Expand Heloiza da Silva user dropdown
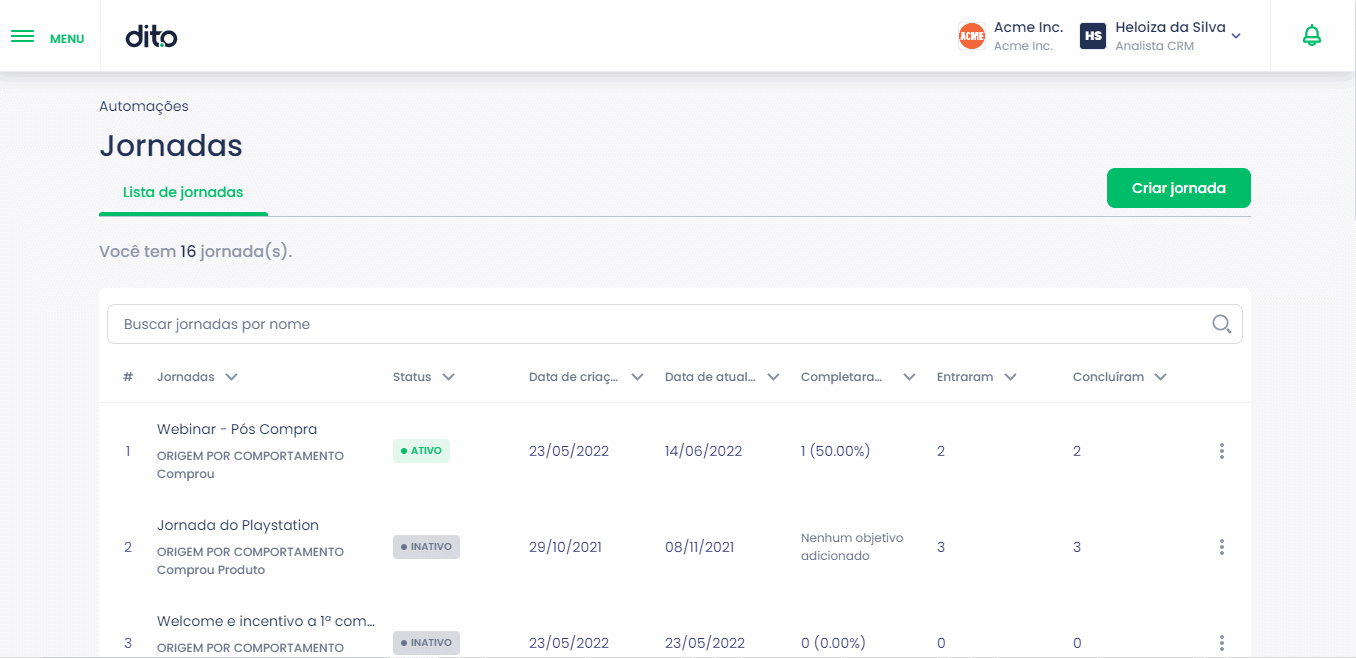 tap(1236, 36)
